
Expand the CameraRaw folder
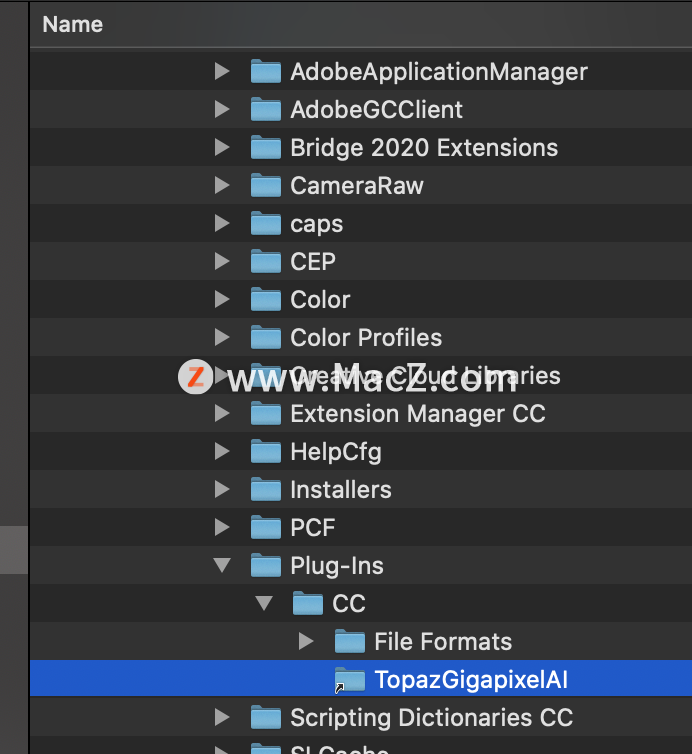click(x=222, y=185)
